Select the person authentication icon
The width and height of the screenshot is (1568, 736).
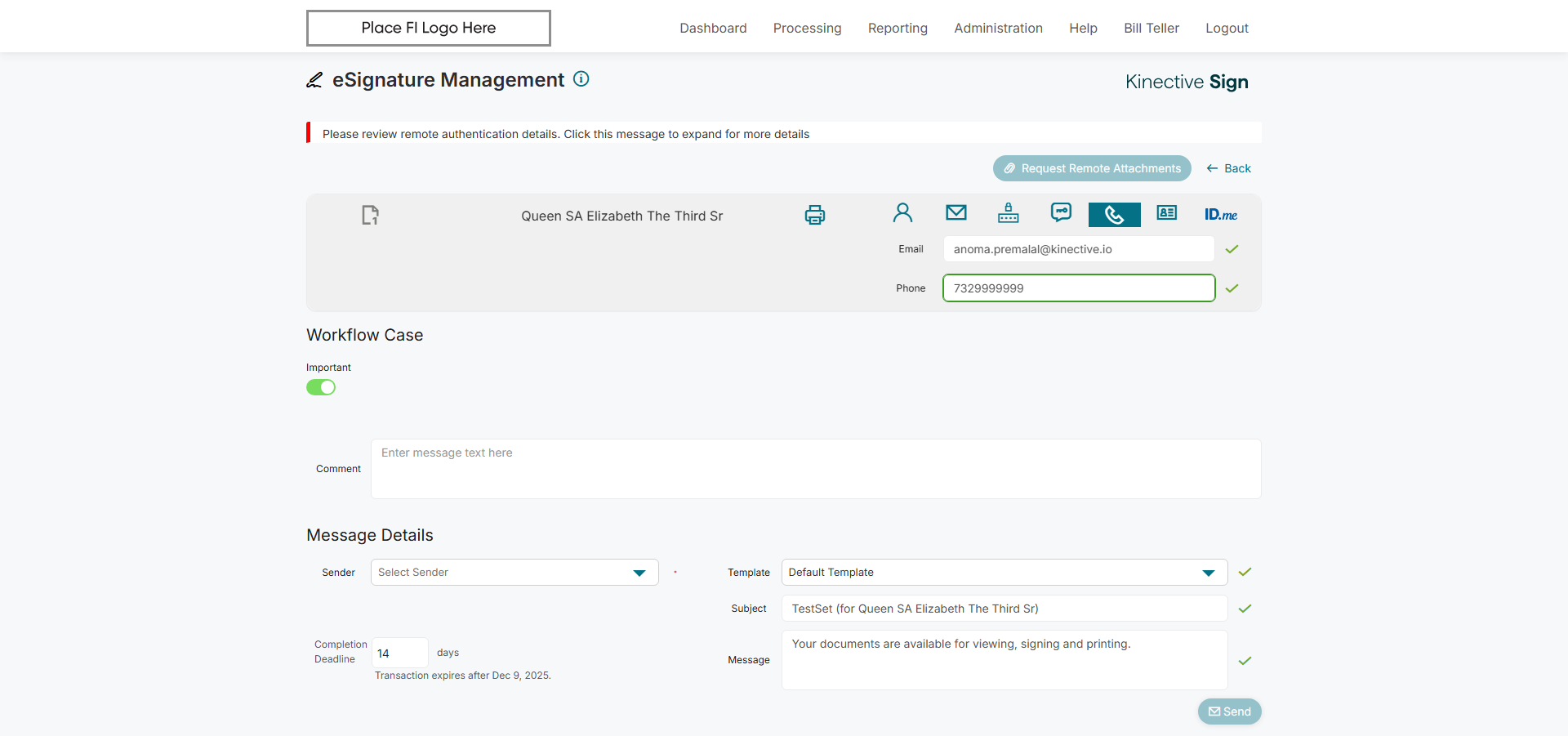click(x=902, y=213)
